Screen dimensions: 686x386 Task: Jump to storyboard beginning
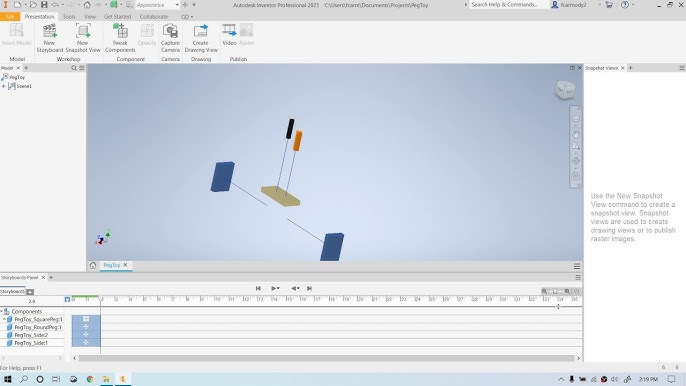click(x=258, y=288)
